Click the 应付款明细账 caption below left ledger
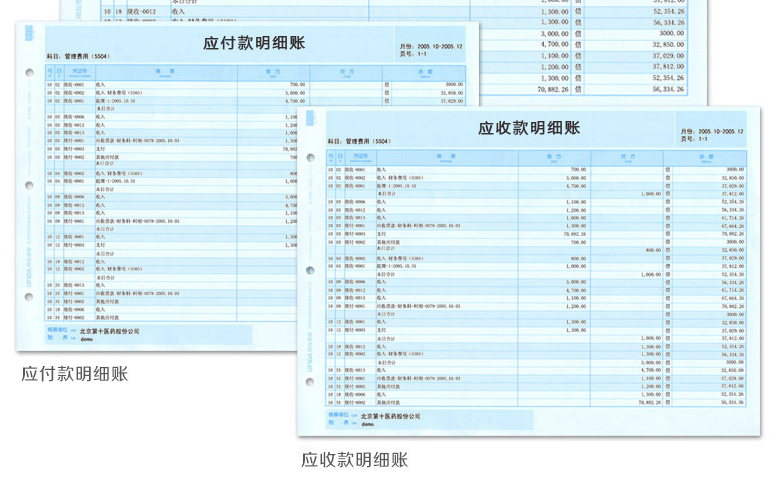 click(74, 374)
